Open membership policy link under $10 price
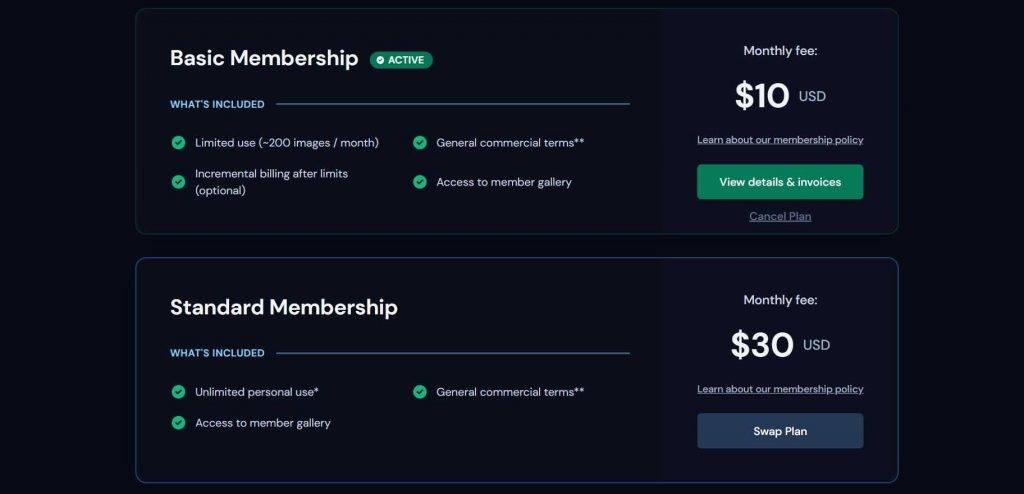Screen dimensions: 1024x494 point(780,140)
